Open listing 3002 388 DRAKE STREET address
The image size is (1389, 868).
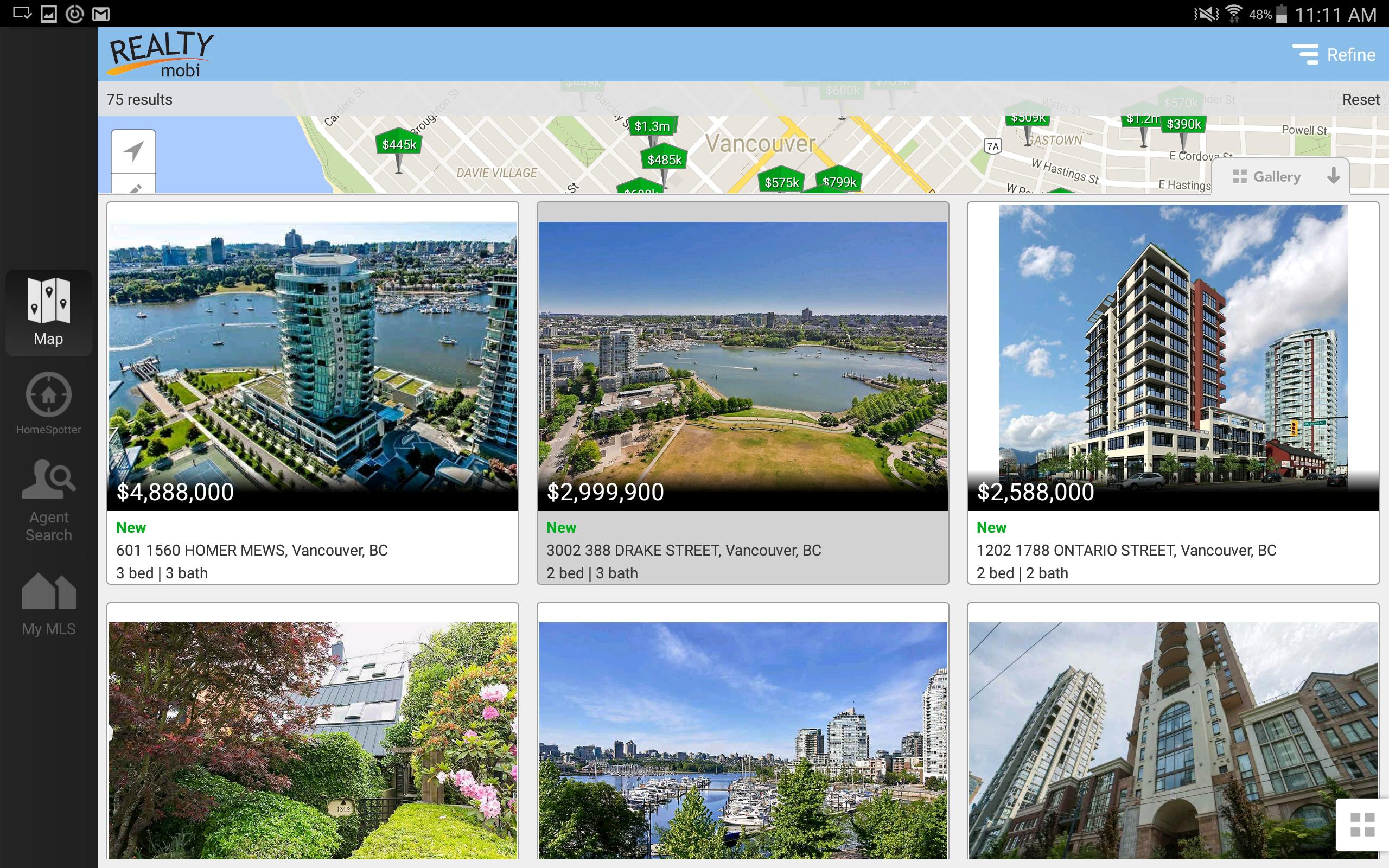click(x=684, y=550)
